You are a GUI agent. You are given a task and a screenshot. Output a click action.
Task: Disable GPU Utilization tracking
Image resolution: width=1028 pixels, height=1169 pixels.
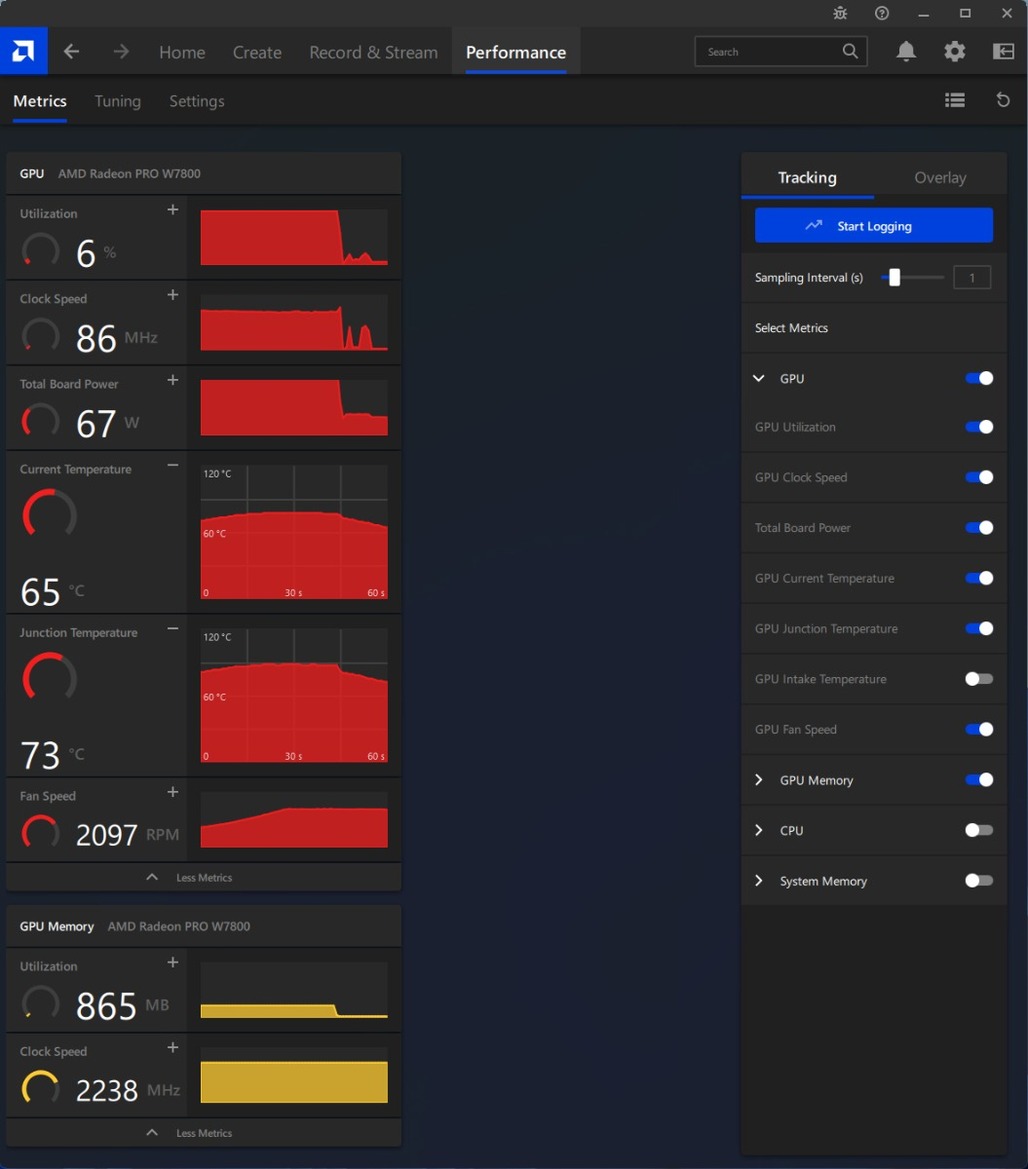tap(979, 427)
